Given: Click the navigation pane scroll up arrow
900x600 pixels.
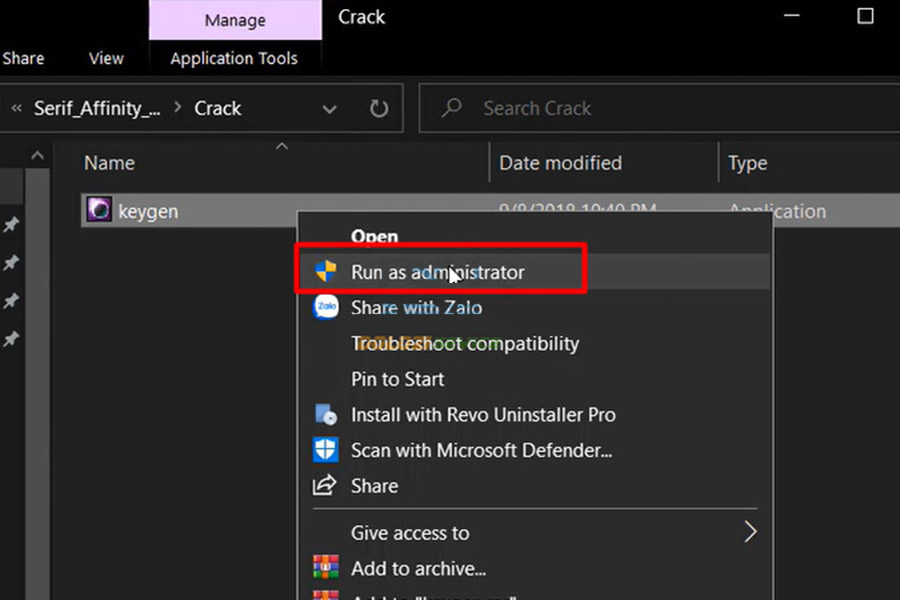Looking at the screenshot, I should click(x=37, y=155).
